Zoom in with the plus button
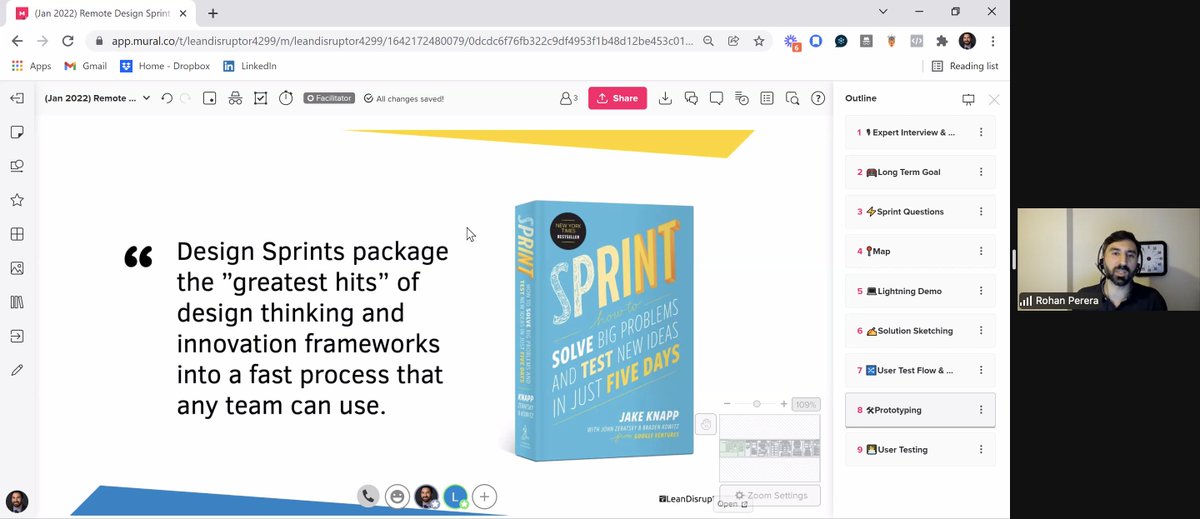Viewport: 1200px width, 519px height. click(x=784, y=404)
